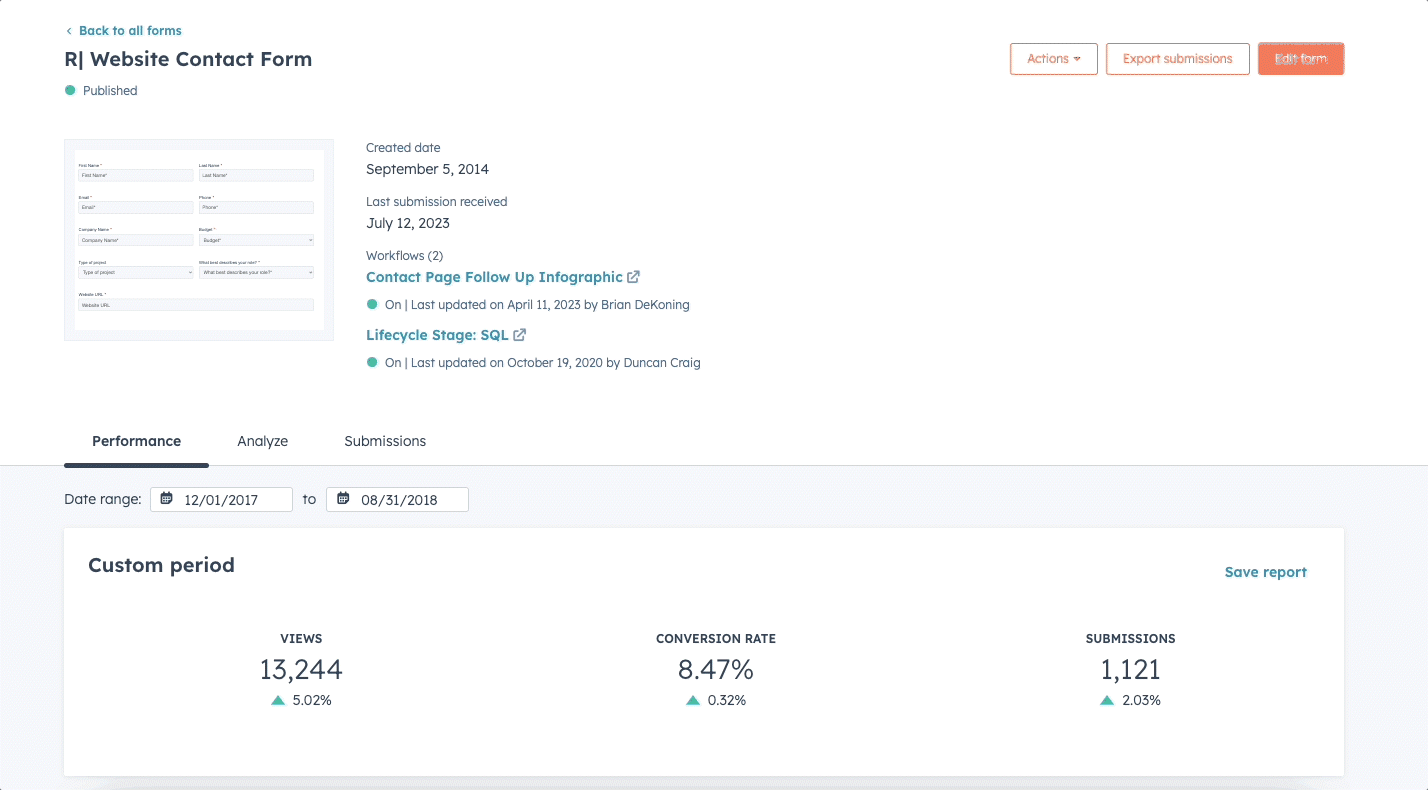Click the green upward trend arrow under Views
The image size is (1428, 790).
tap(277, 700)
